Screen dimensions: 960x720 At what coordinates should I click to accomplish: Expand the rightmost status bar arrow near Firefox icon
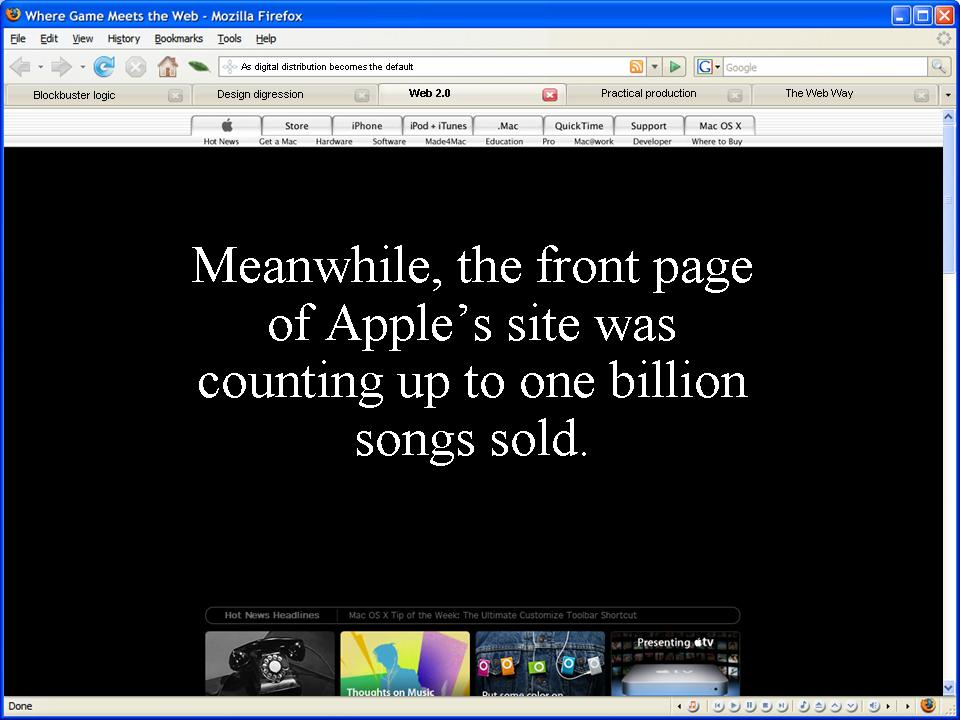coord(908,706)
